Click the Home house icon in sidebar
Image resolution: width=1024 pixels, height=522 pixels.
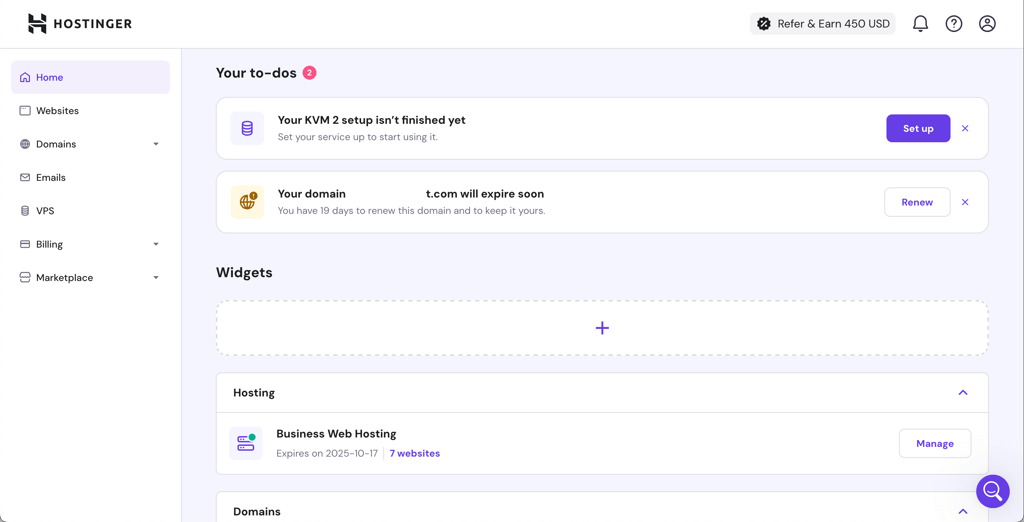pyautogui.click(x=25, y=77)
